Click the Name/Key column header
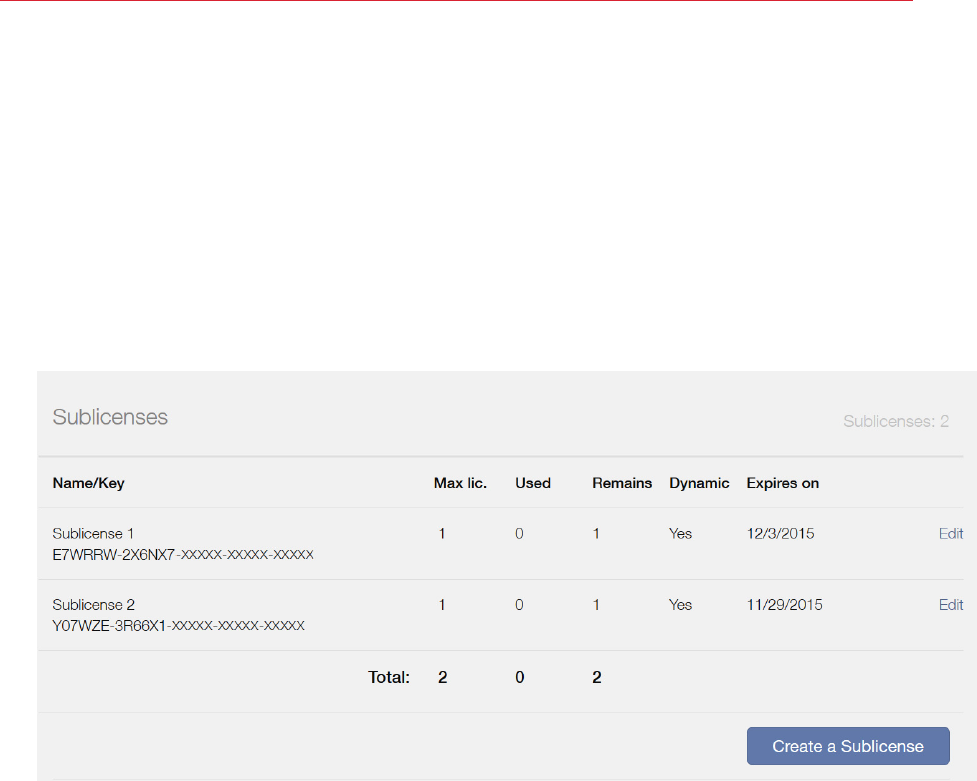This screenshot has width=977, height=781. pos(88,483)
